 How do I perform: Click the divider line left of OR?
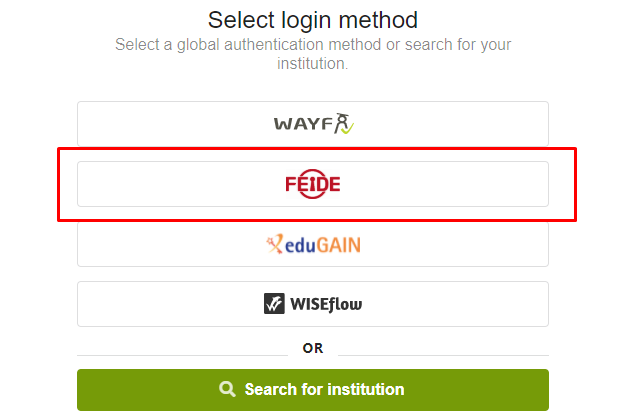(x=183, y=355)
